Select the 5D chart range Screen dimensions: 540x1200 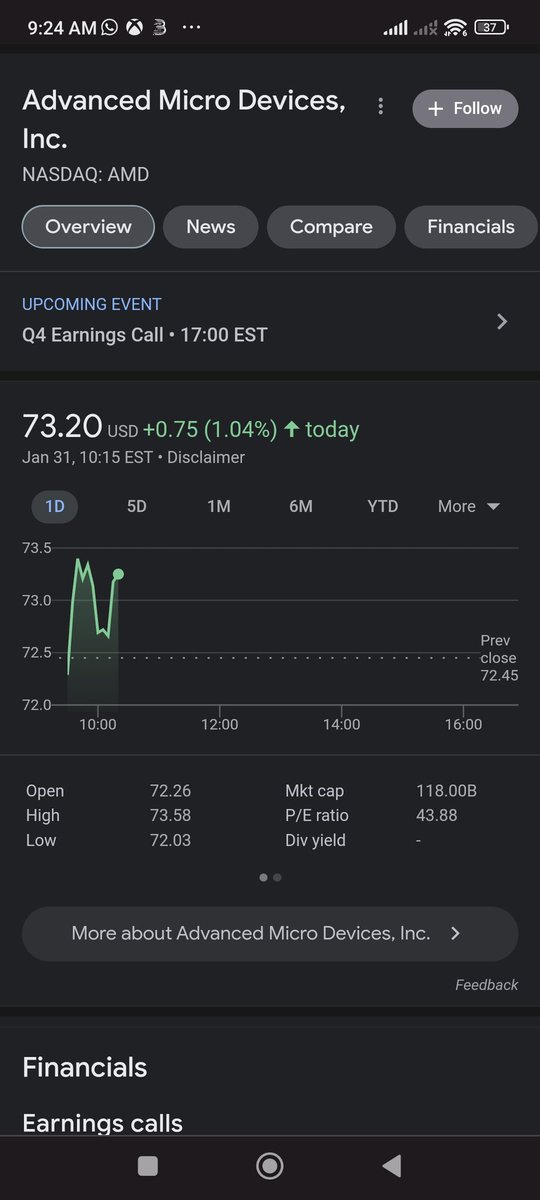coord(136,506)
